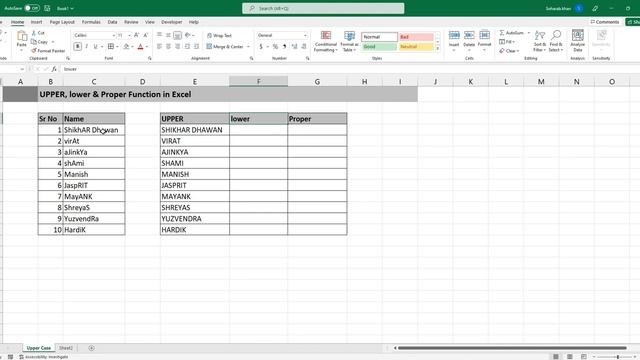Select the Normal cell style
This screenshot has width=640, height=360.
[x=379, y=37]
